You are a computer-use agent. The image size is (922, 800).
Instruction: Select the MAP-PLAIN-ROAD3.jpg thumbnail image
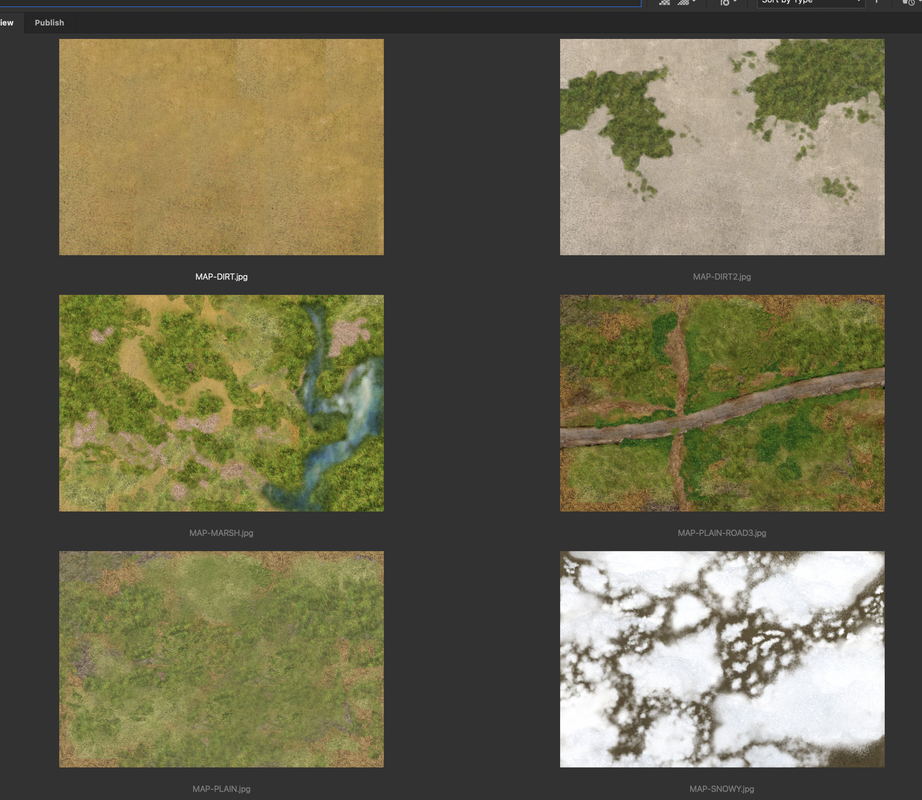point(722,403)
